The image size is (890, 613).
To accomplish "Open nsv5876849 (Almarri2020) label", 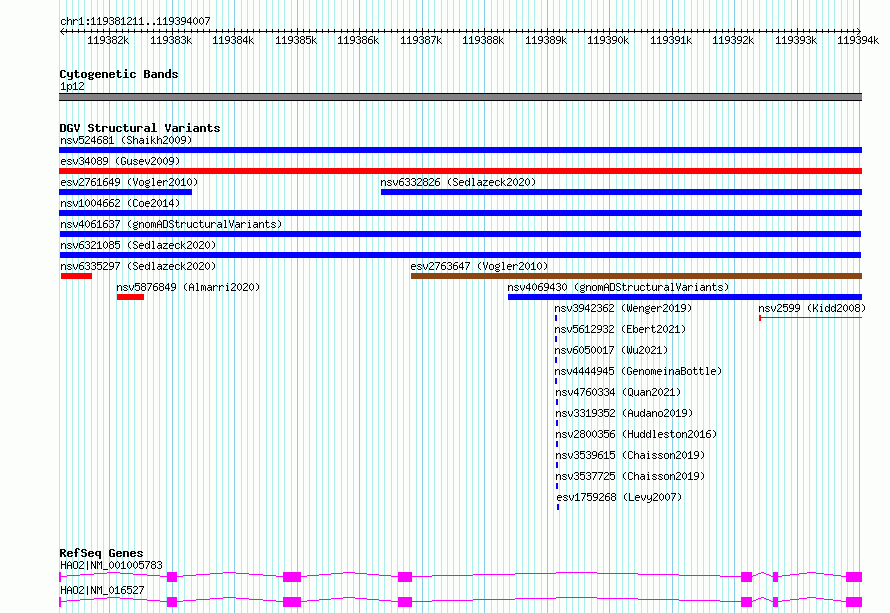I will pyautogui.click(x=188, y=287).
